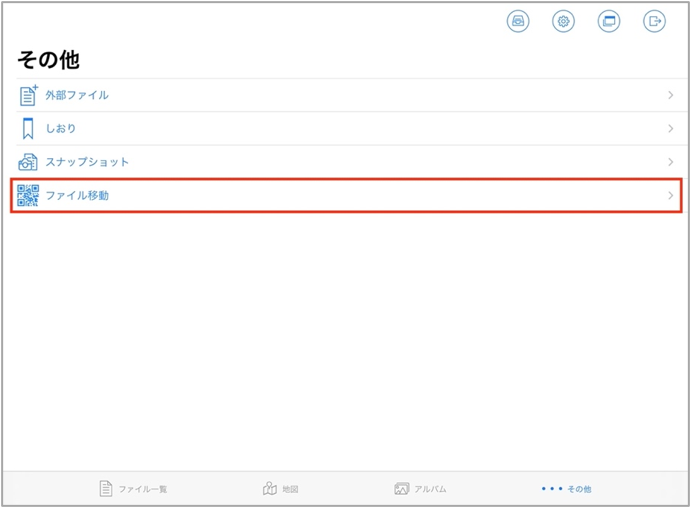692x508 pixels.
Task: Open settings via the gear icon
Action: pos(564,21)
